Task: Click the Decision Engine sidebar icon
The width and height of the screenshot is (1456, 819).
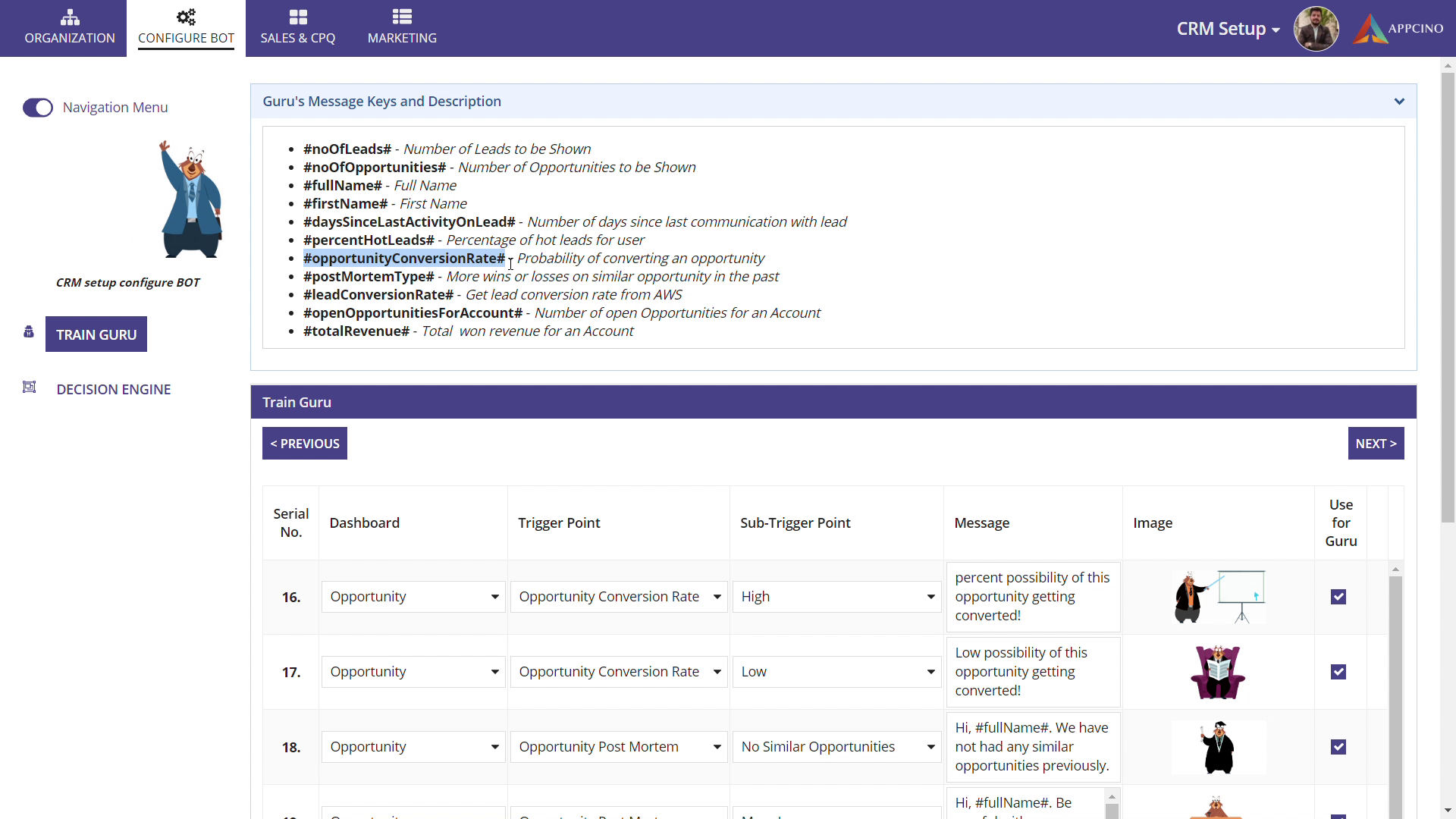Action: (x=29, y=388)
